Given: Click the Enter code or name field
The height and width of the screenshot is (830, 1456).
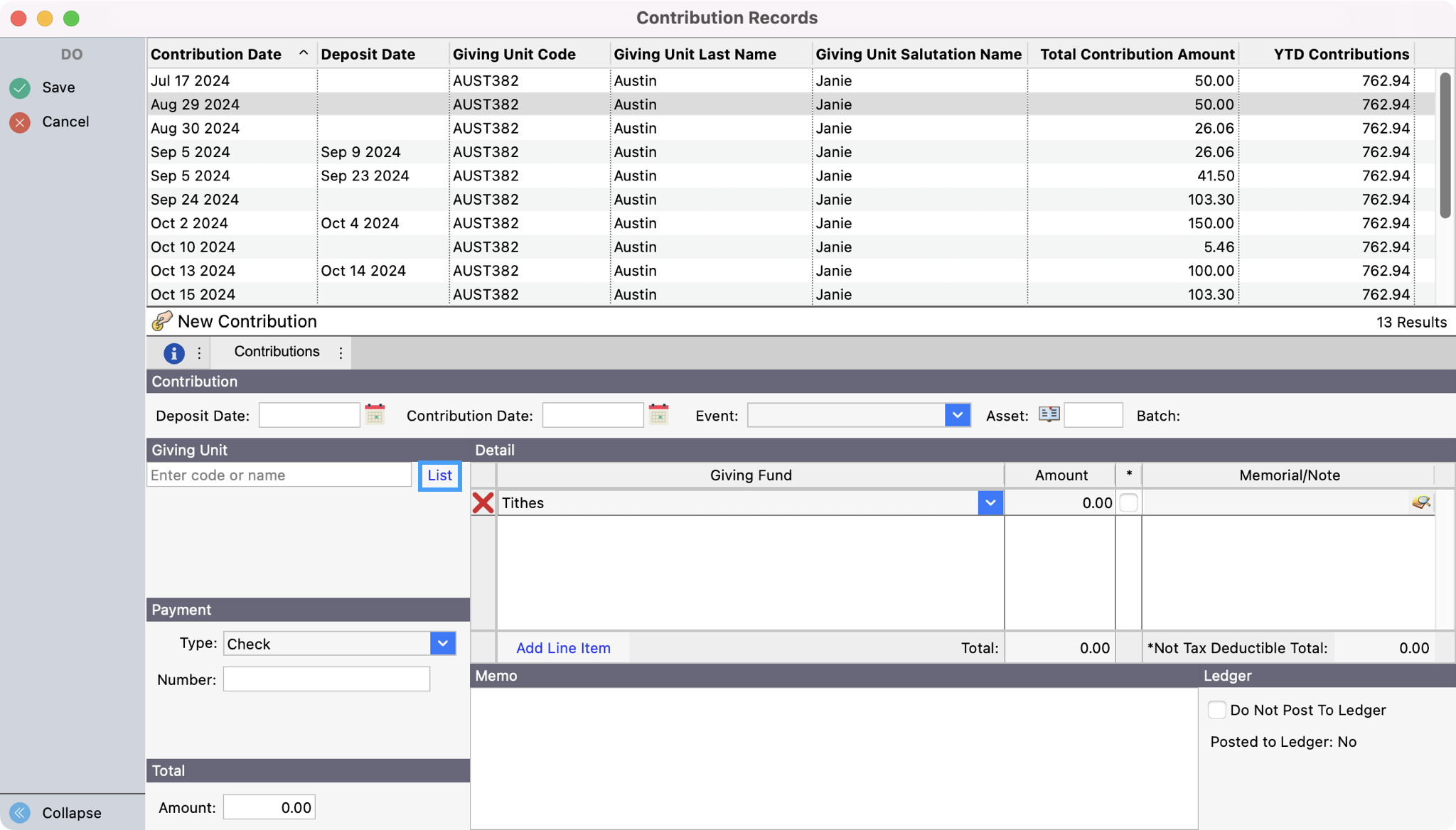Looking at the screenshot, I should pyautogui.click(x=279, y=475).
